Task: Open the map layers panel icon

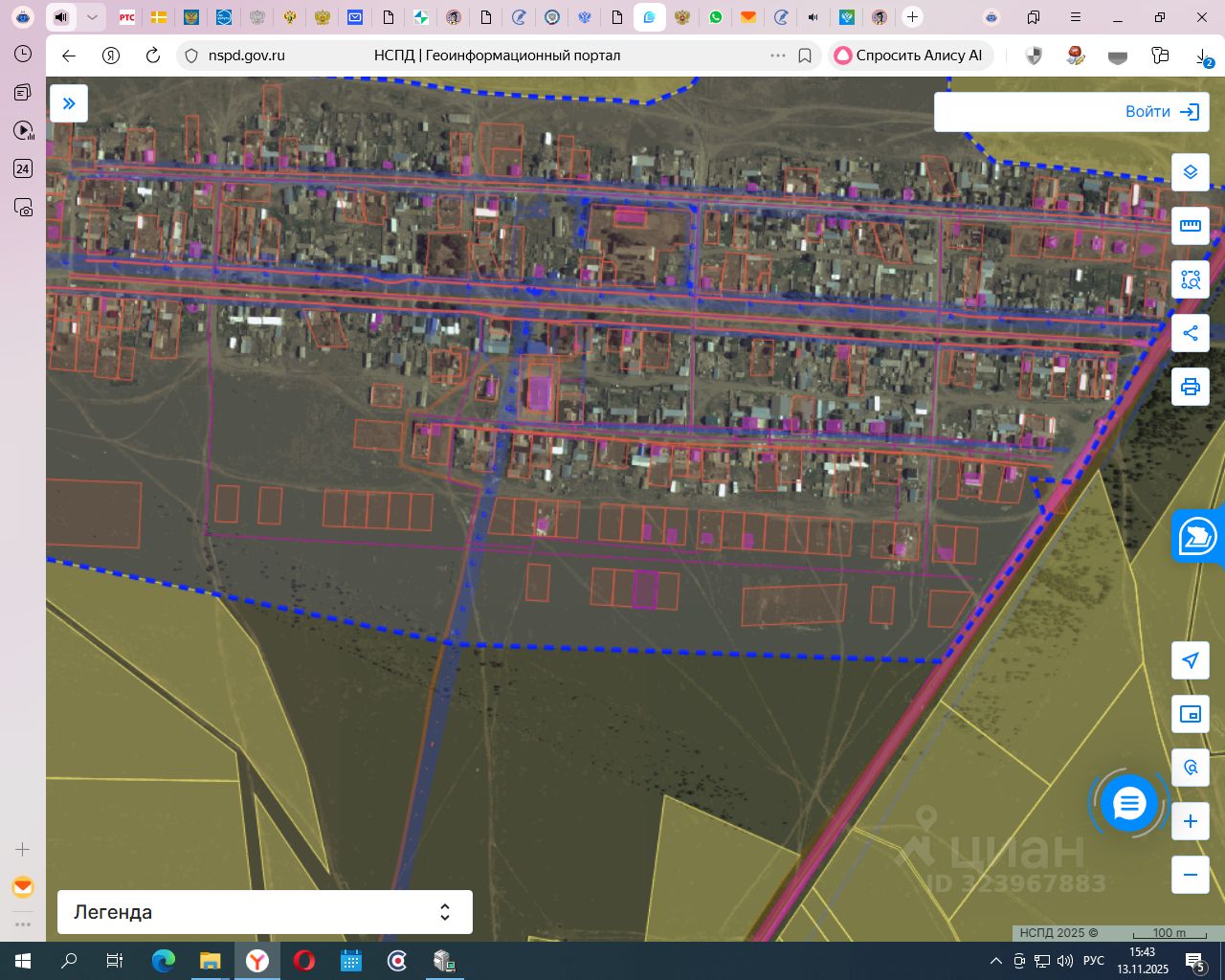Action: click(x=1191, y=172)
